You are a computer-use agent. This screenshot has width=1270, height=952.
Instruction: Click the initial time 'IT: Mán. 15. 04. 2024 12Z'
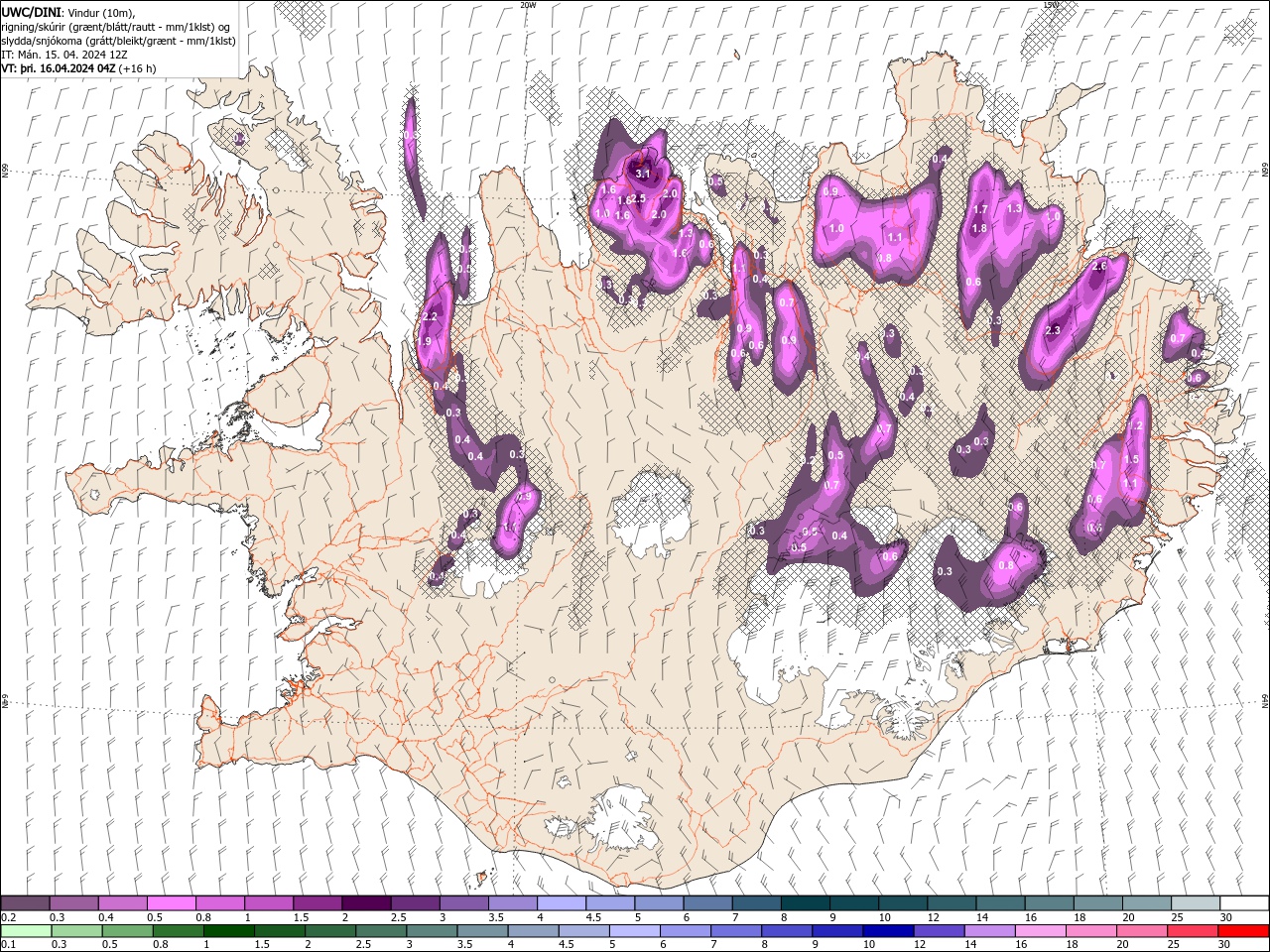65,55
